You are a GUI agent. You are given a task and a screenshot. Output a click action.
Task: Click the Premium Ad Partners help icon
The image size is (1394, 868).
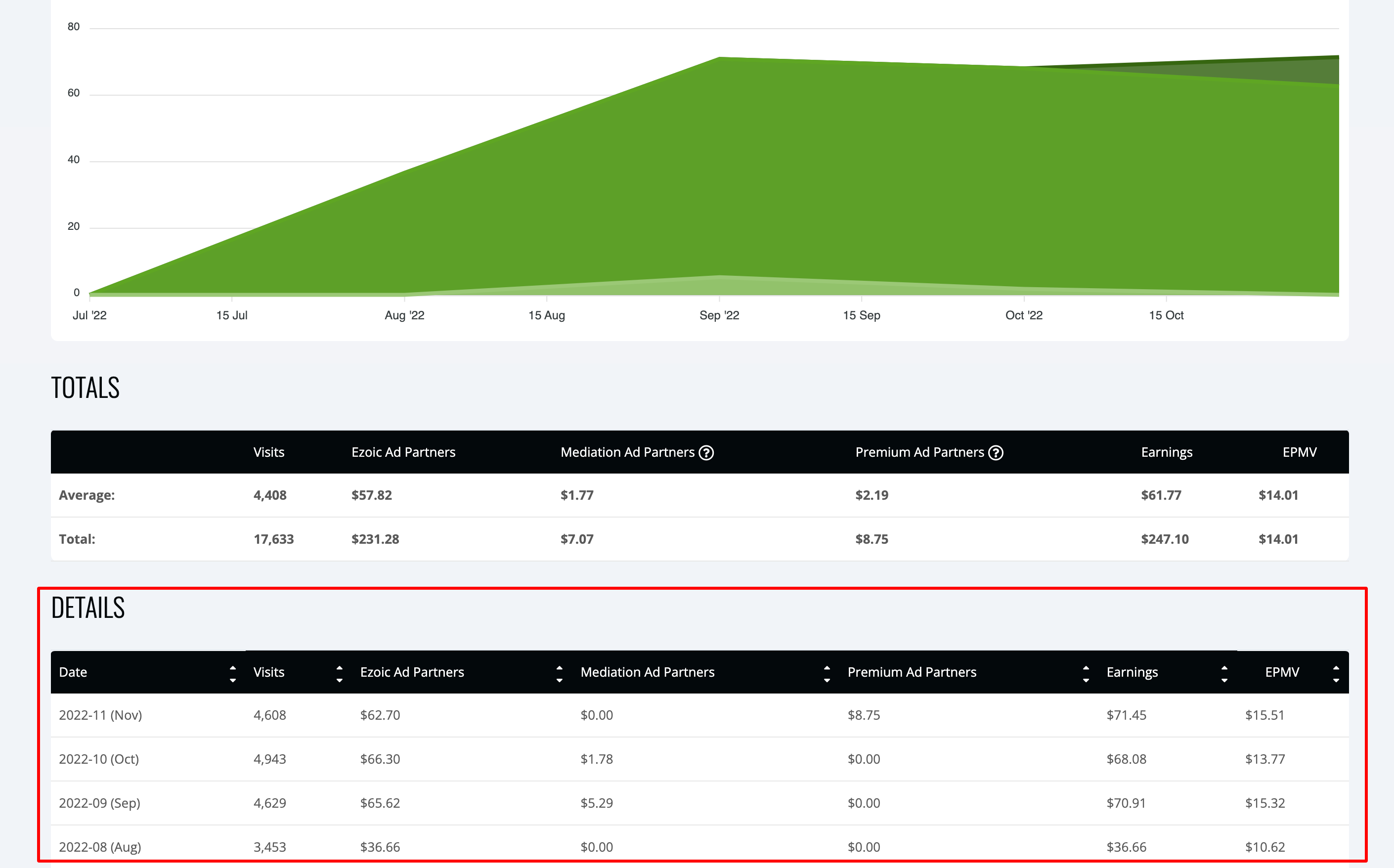(x=996, y=453)
